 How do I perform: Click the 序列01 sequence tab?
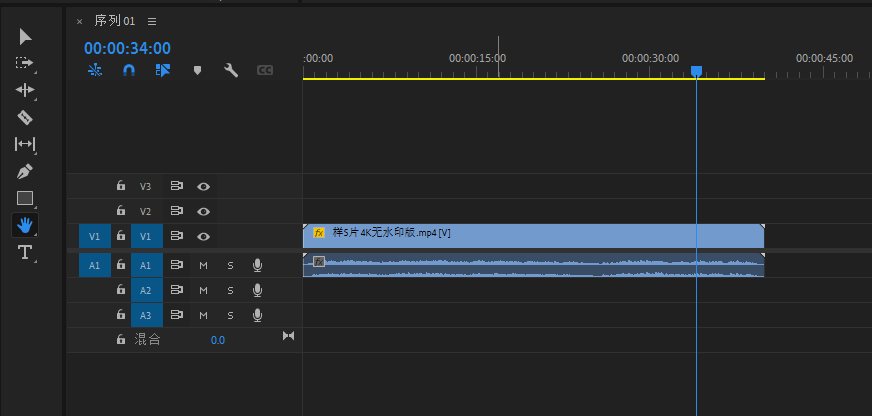[x=114, y=21]
